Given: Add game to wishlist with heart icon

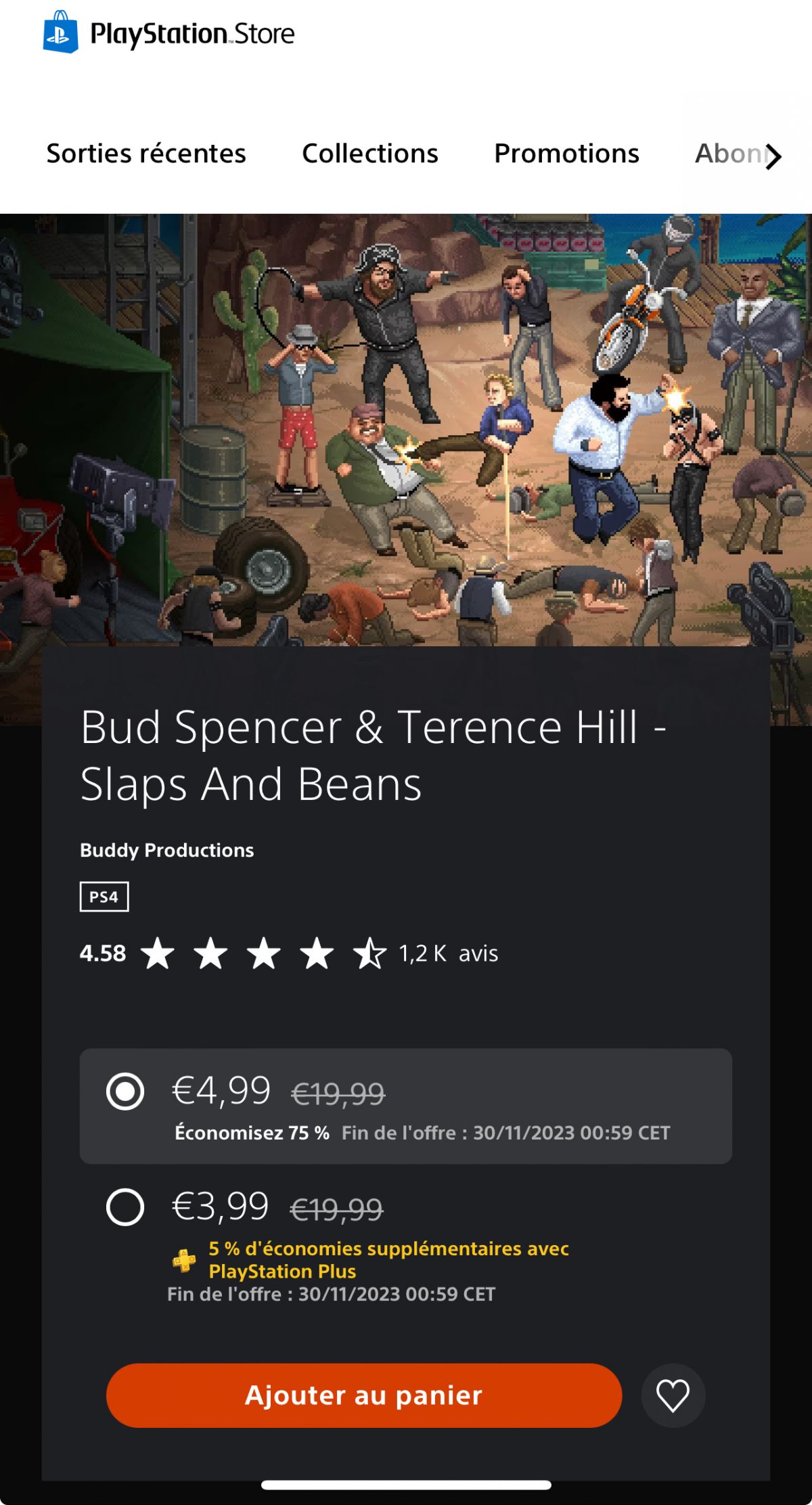Looking at the screenshot, I should coord(673,1395).
